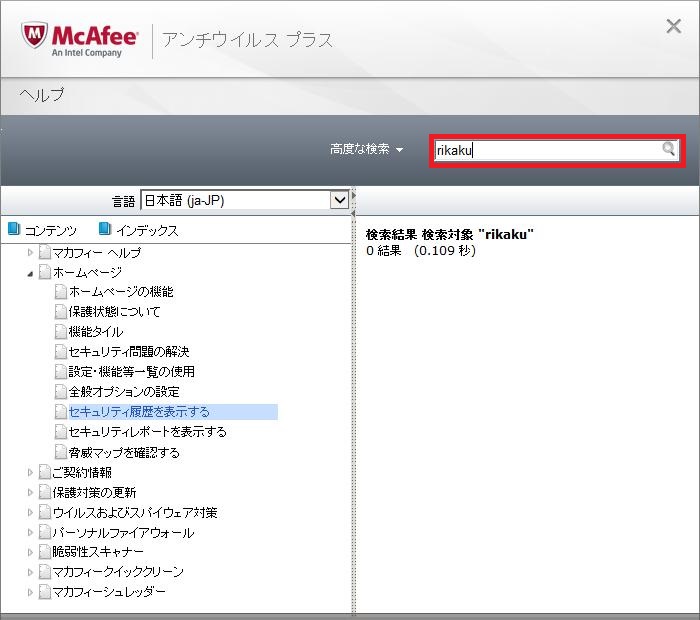Select the ご契約情報 tree item
The image size is (700, 620).
82,472
